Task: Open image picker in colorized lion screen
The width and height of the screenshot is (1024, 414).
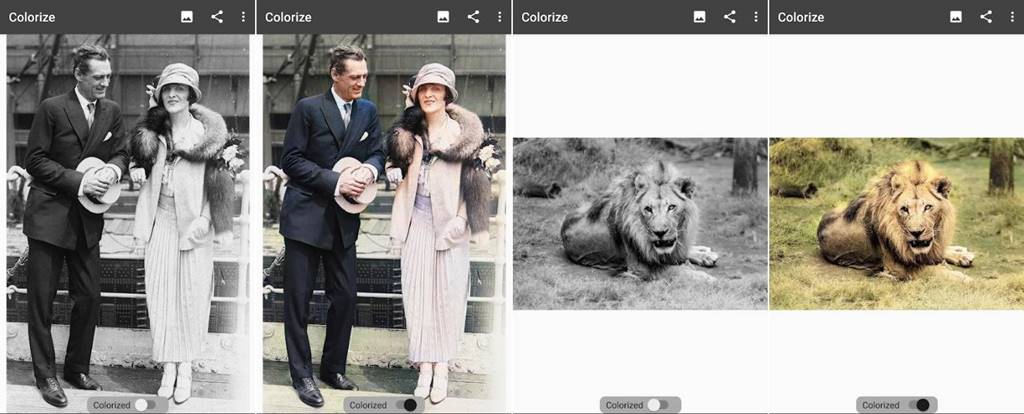Action: click(x=956, y=17)
